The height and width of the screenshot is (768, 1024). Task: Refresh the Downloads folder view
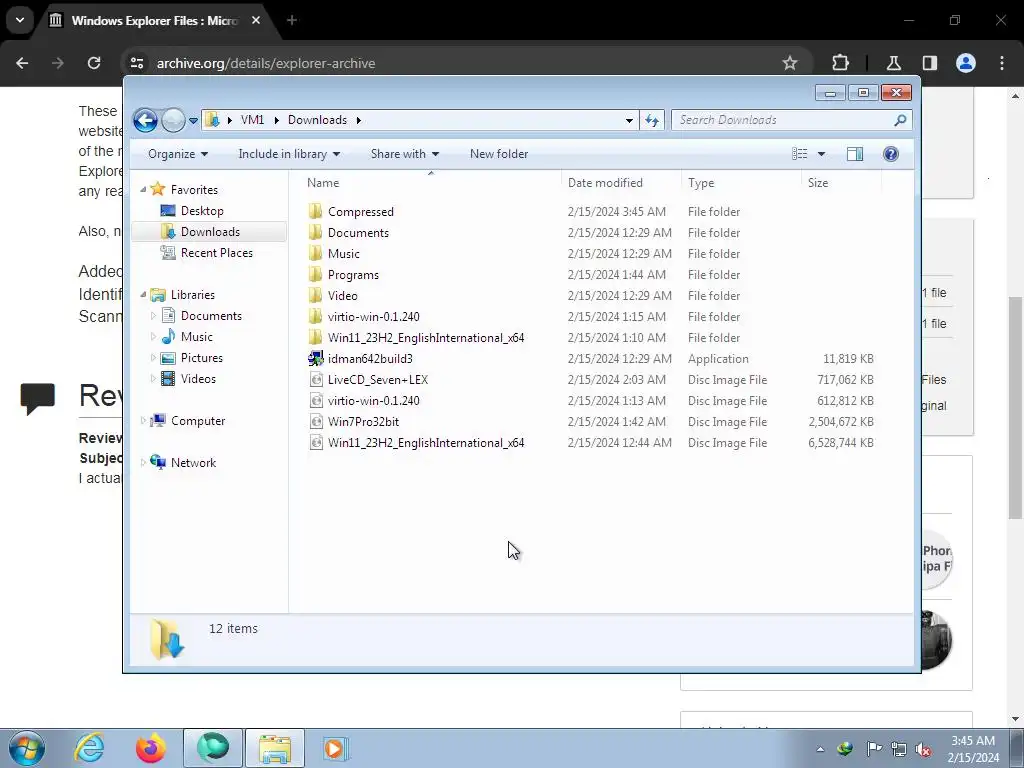(x=652, y=120)
